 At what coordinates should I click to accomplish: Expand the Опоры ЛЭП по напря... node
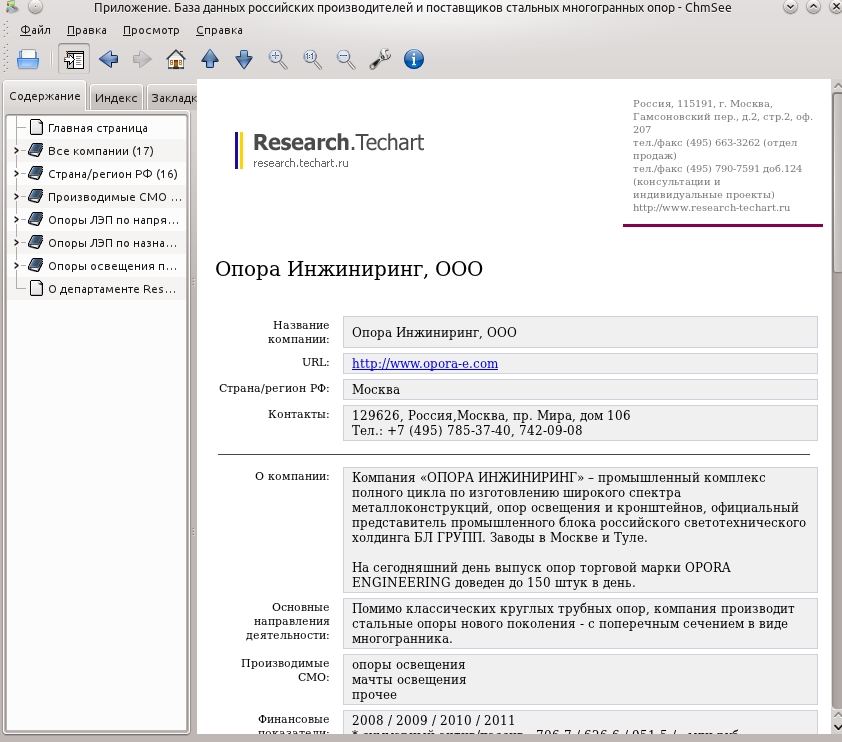pos(16,220)
